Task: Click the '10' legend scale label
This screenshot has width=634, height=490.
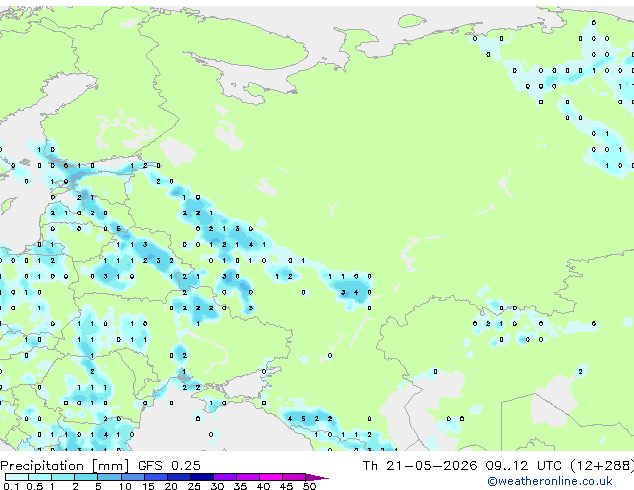Action: (125, 486)
